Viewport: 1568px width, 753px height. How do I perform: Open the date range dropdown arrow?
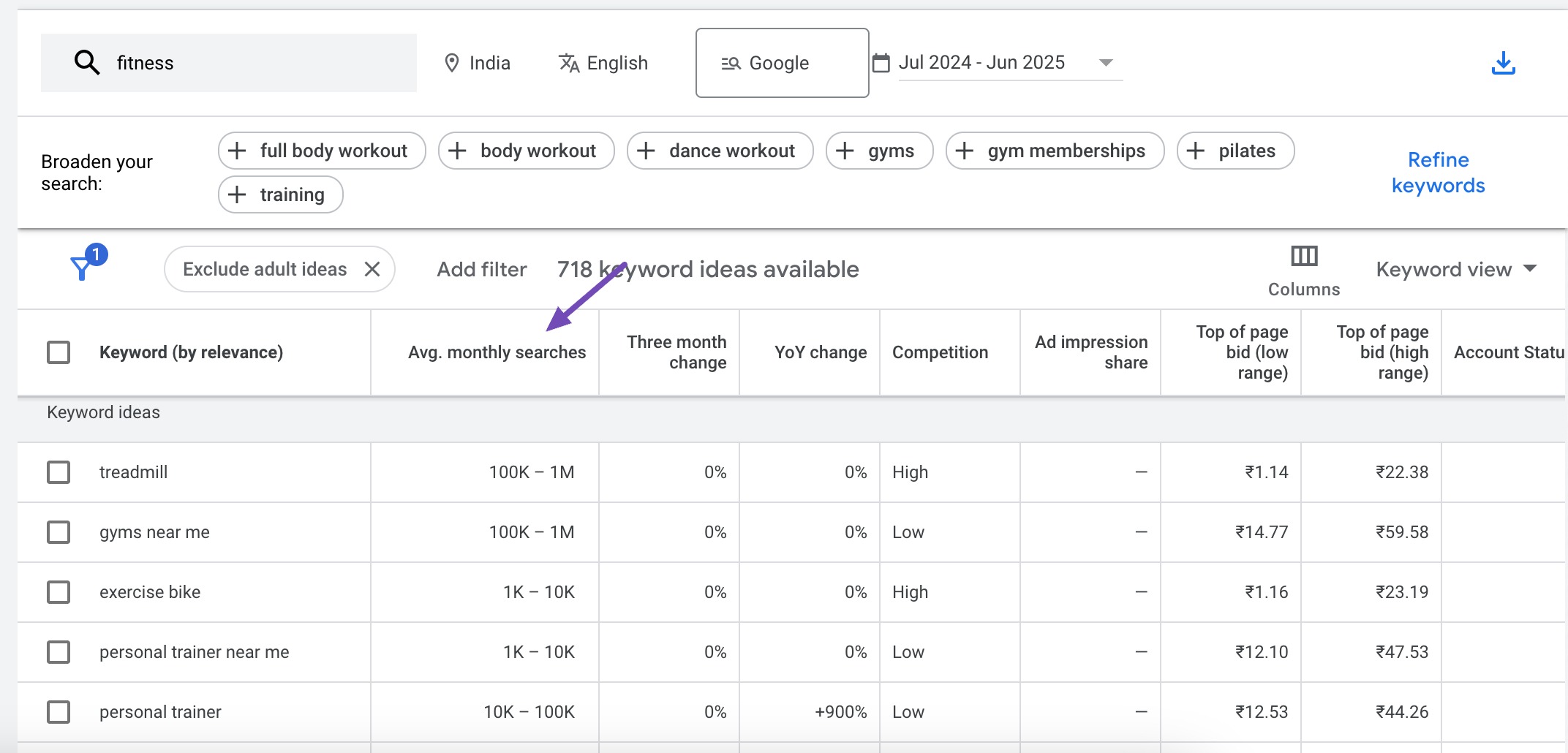1106,63
